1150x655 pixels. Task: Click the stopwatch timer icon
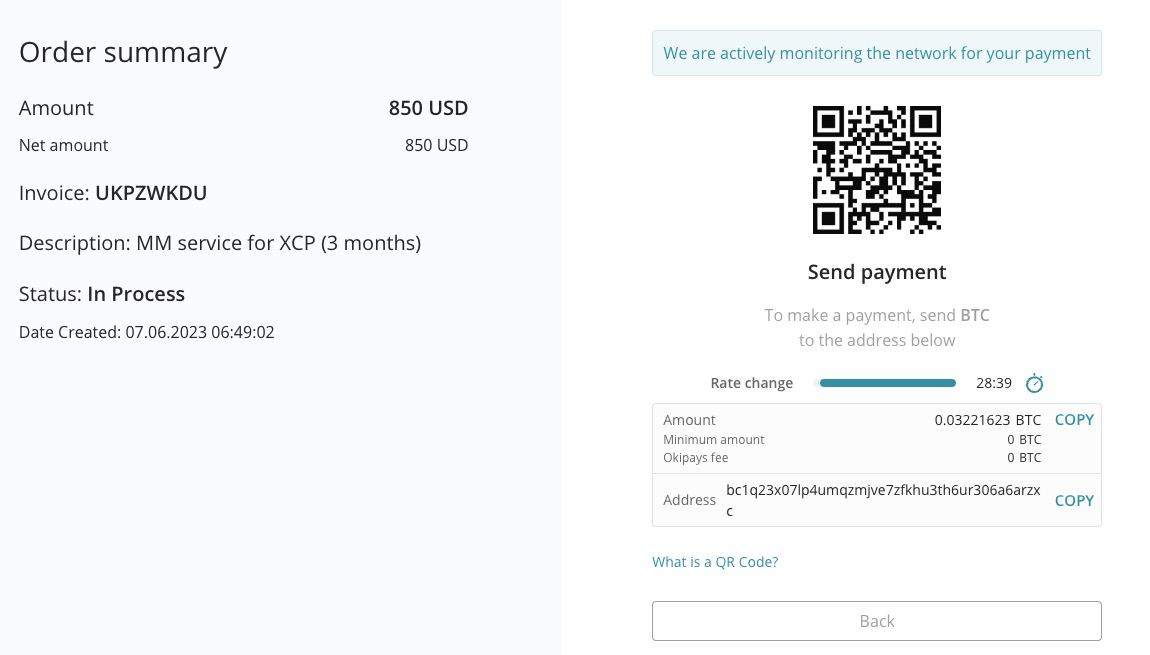tap(1034, 383)
